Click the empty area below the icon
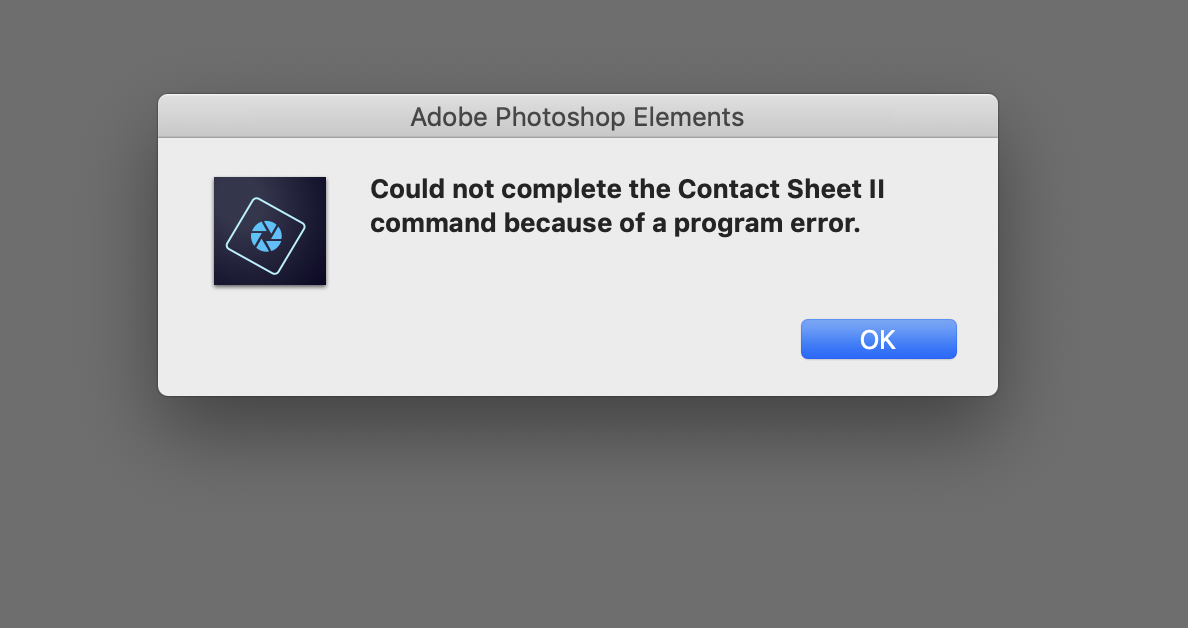 [269, 330]
